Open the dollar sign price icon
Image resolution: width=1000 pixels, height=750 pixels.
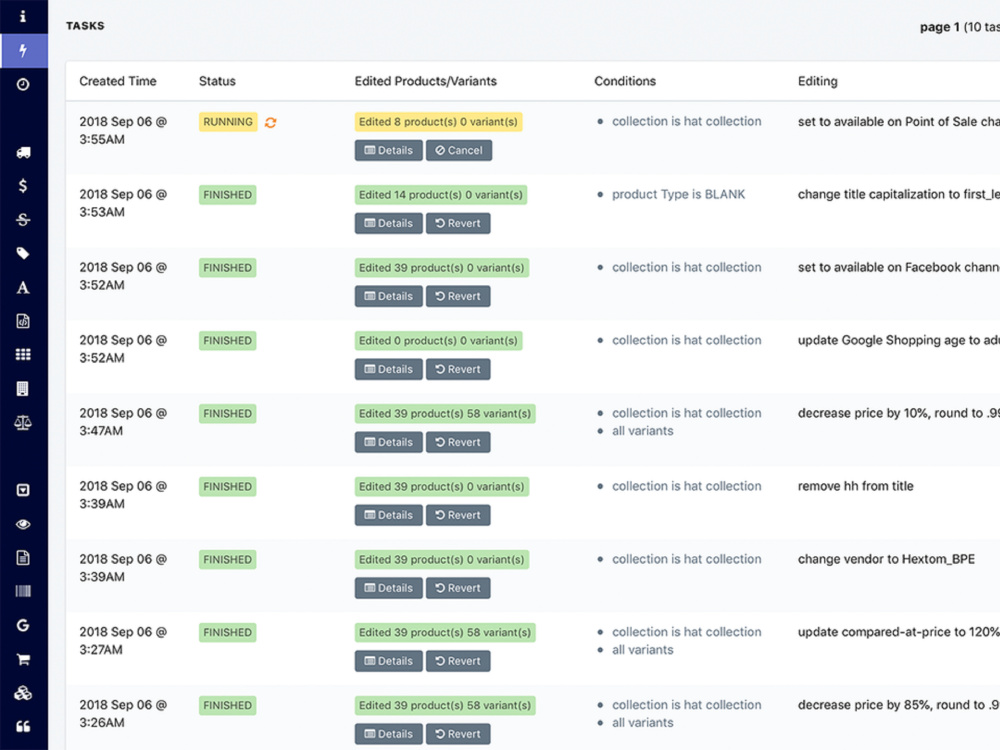tap(23, 186)
